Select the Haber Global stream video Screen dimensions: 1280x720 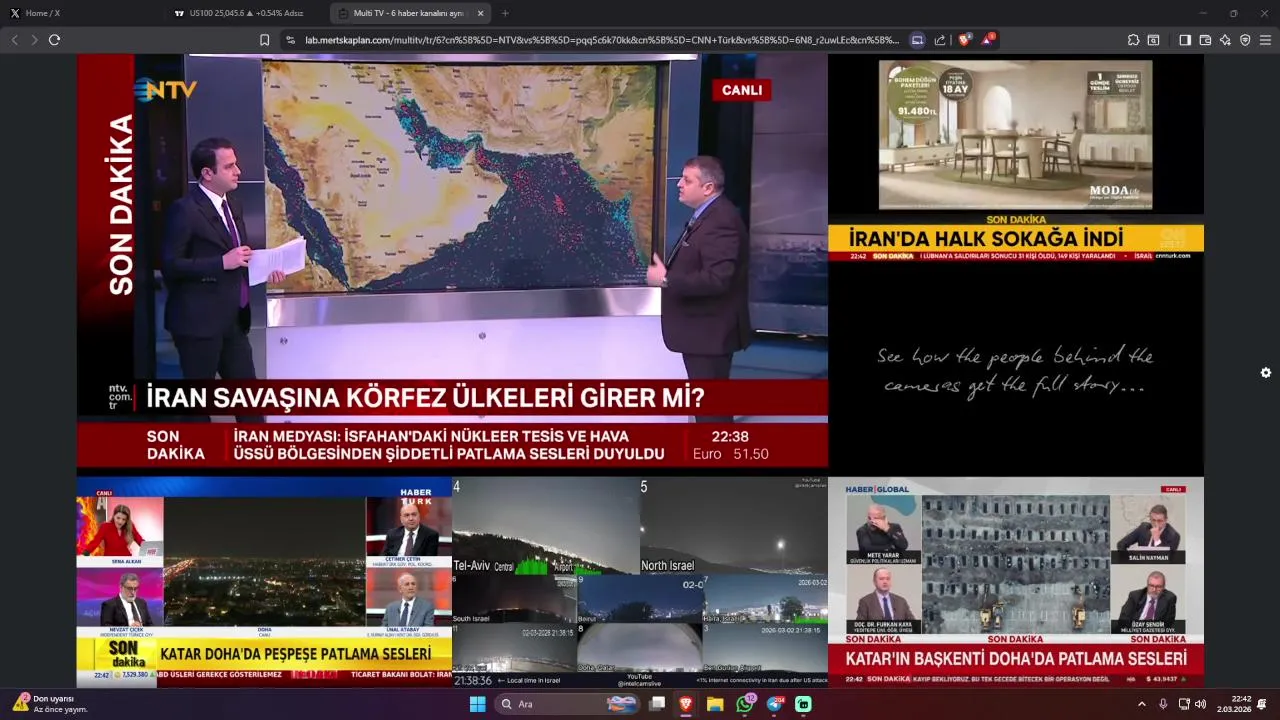pyautogui.click(x=1016, y=582)
